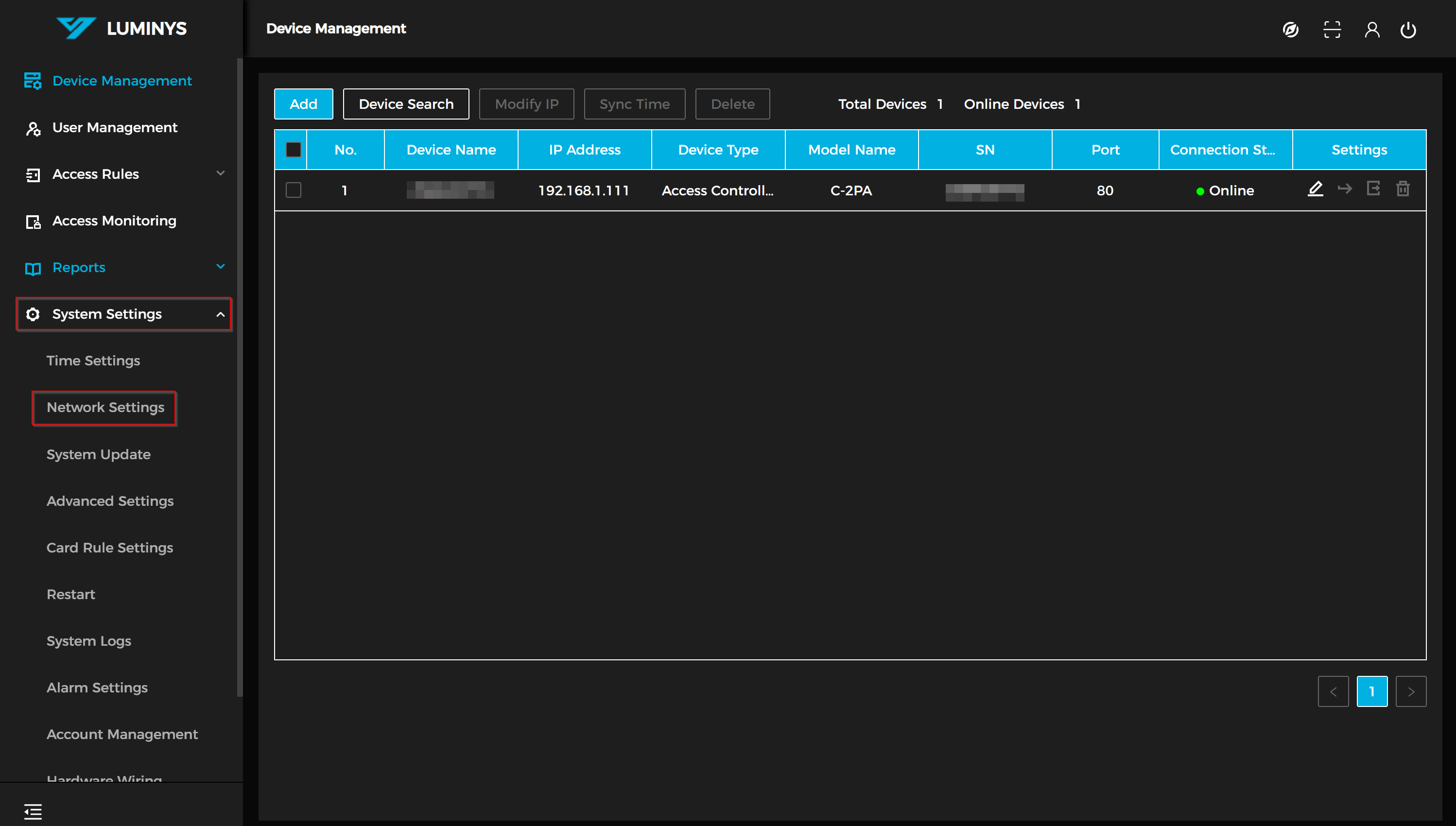This screenshot has width=1456, height=826.
Task: Click the leaf theme icon in header
Action: pos(1290,30)
